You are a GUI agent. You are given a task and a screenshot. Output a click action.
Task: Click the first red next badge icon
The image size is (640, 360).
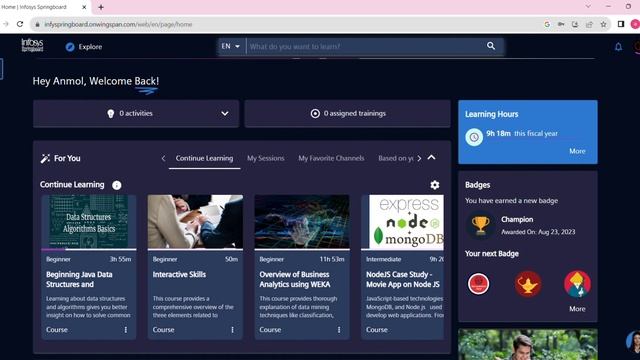[x=478, y=284]
